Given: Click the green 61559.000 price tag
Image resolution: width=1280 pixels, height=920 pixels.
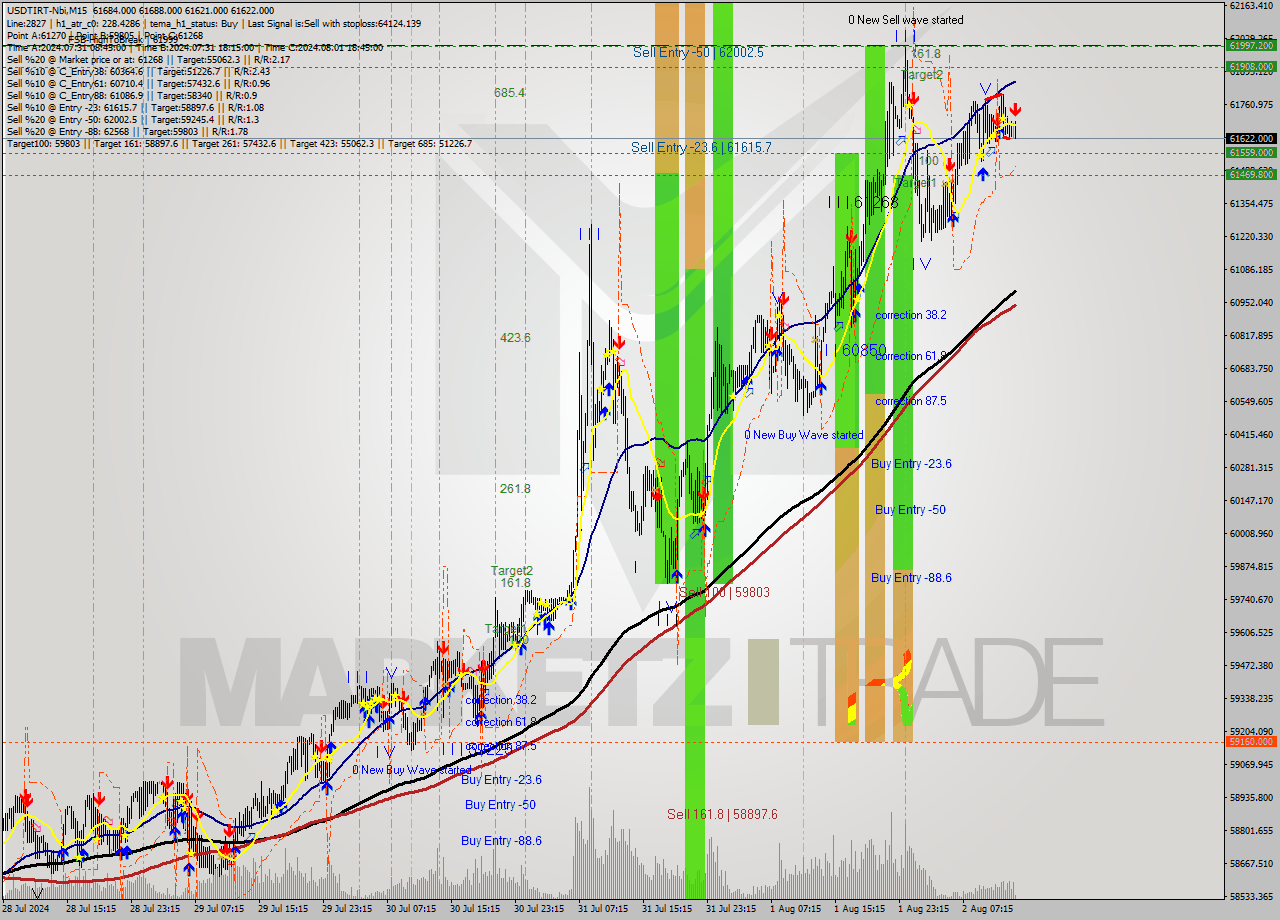Looking at the screenshot, I should 1250,152.
